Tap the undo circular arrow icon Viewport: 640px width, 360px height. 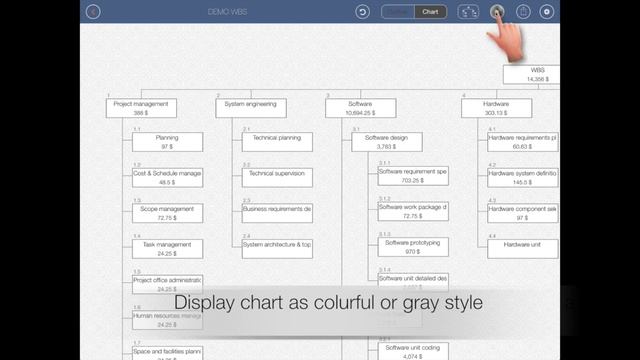click(x=362, y=12)
